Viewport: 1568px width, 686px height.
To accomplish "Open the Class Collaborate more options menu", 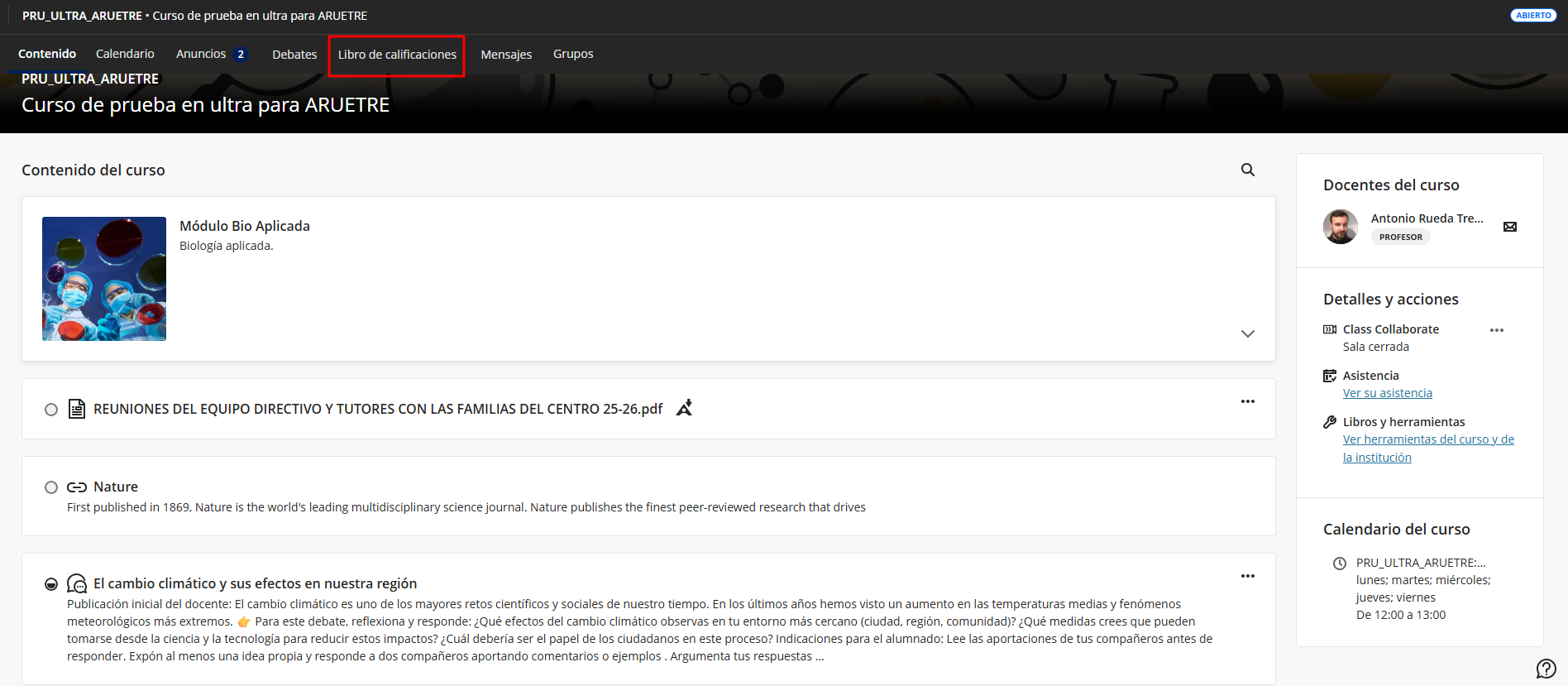I will click(1496, 330).
